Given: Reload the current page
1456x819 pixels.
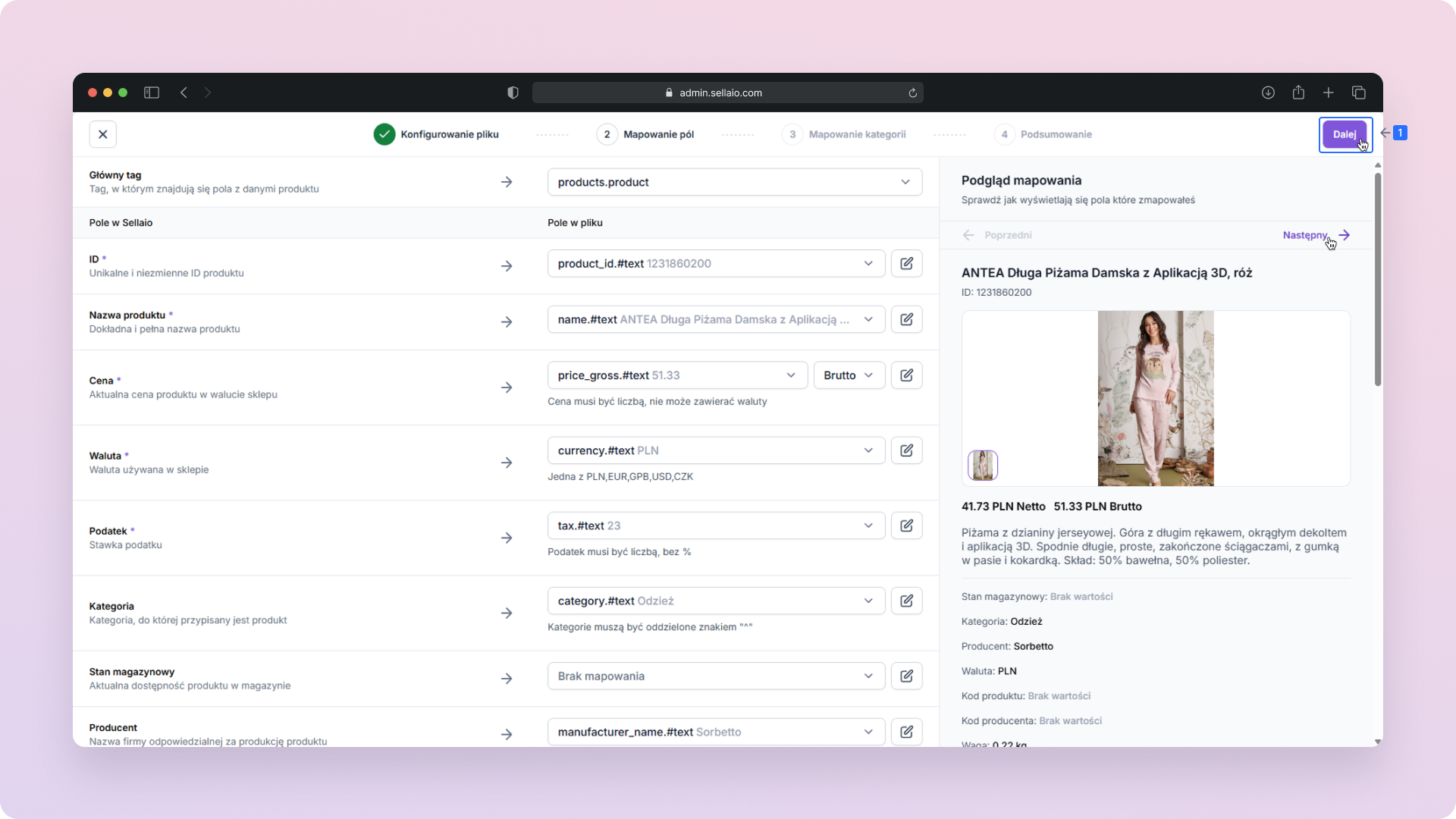Looking at the screenshot, I should [913, 93].
